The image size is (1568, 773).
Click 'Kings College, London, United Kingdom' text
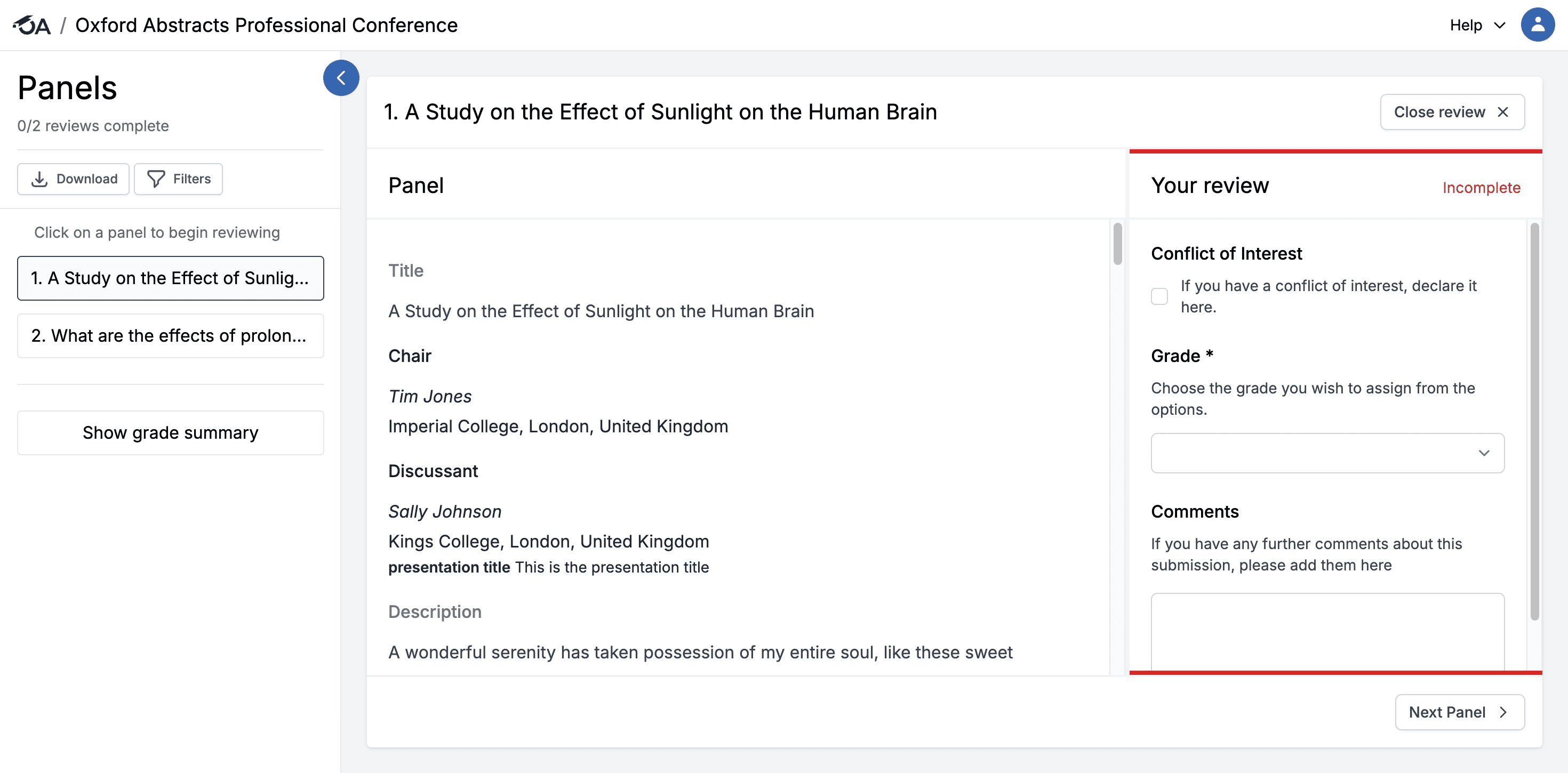[x=548, y=541]
